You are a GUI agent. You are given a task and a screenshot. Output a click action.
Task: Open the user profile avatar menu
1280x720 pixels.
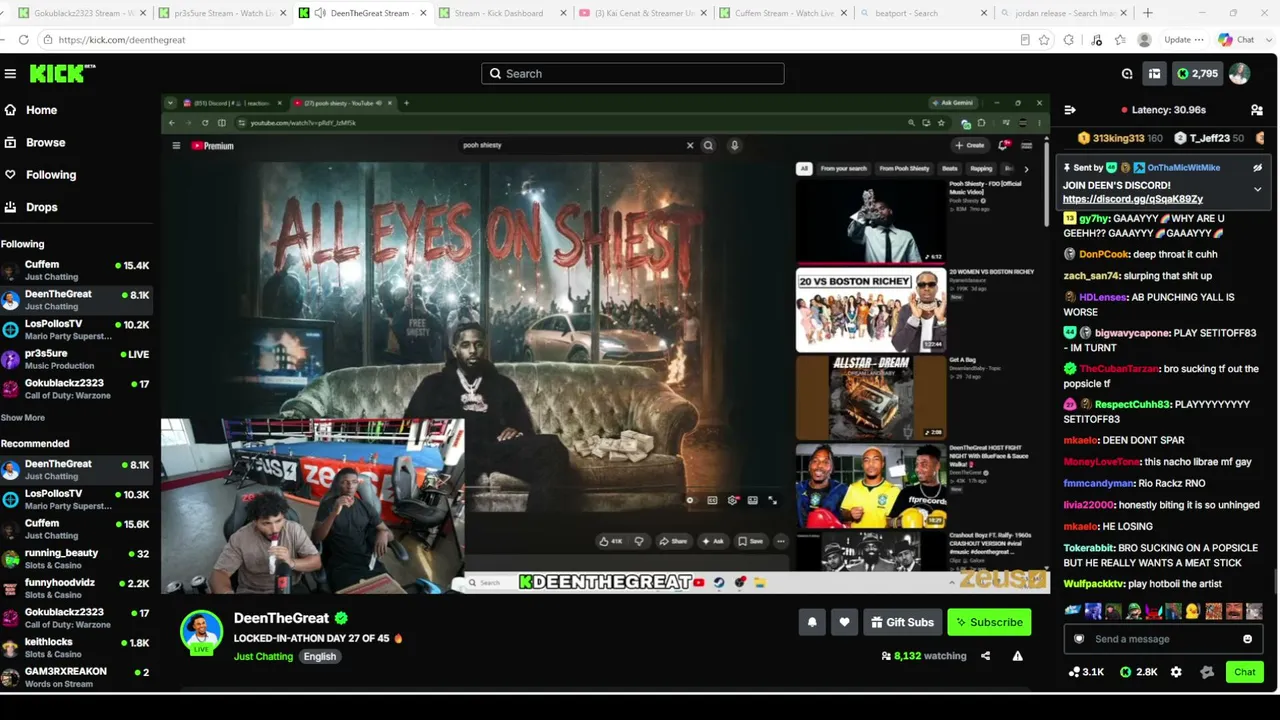tap(1239, 73)
